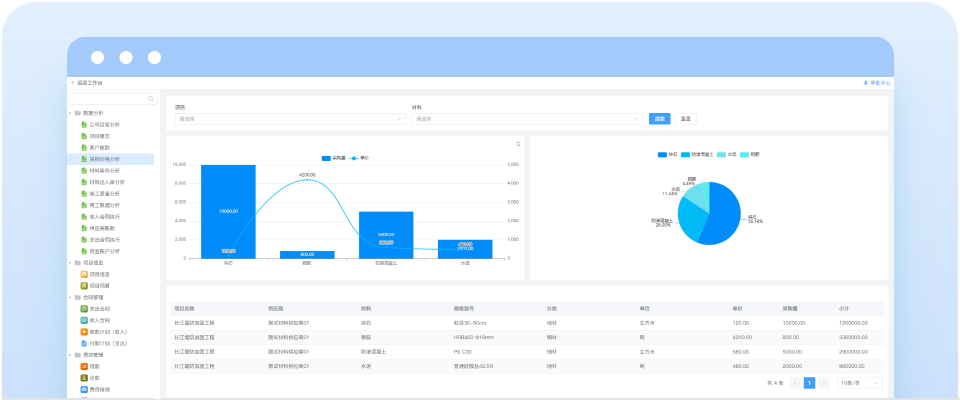Screen dimensions: 960x400
Task: Click the green icon for 施工质量分析
Action: click(x=84, y=194)
